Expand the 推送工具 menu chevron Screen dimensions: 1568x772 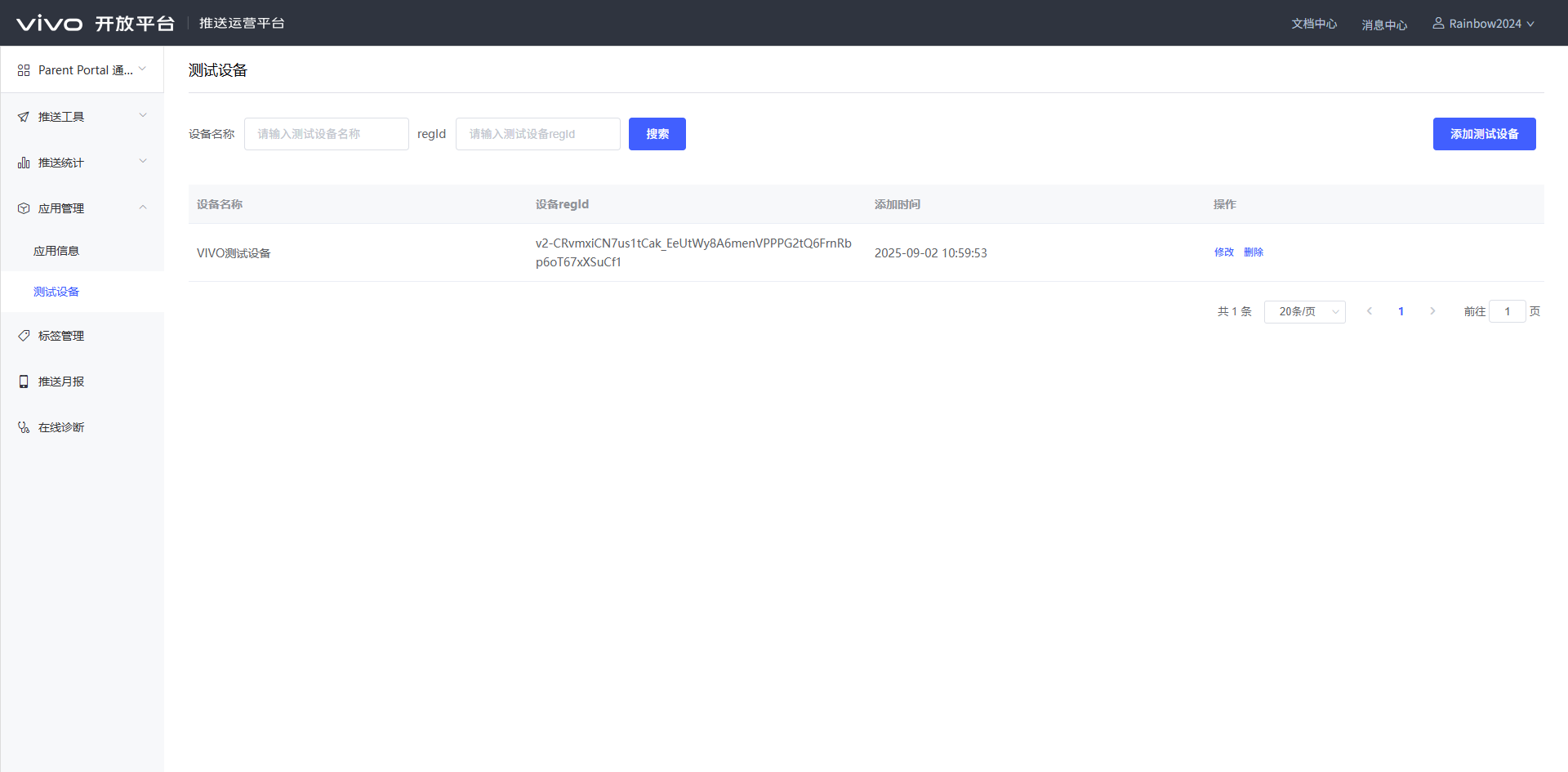[x=143, y=116]
